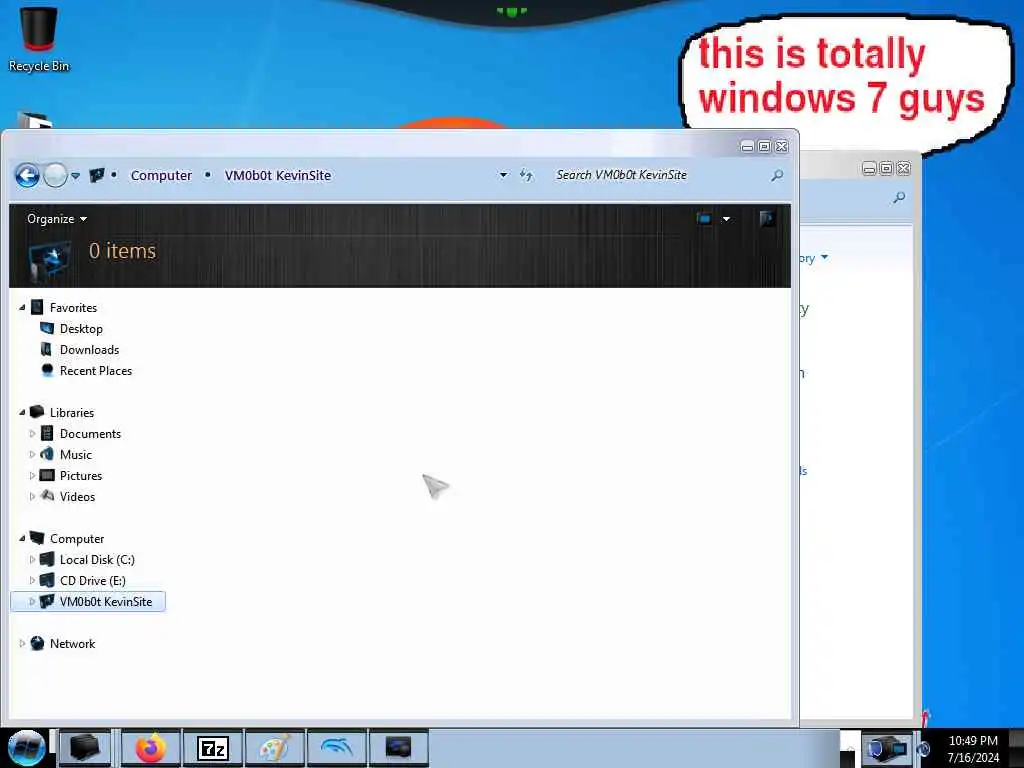Select VM0b0t KevinSite in tree
The image size is (1024, 768).
point(106,601)
